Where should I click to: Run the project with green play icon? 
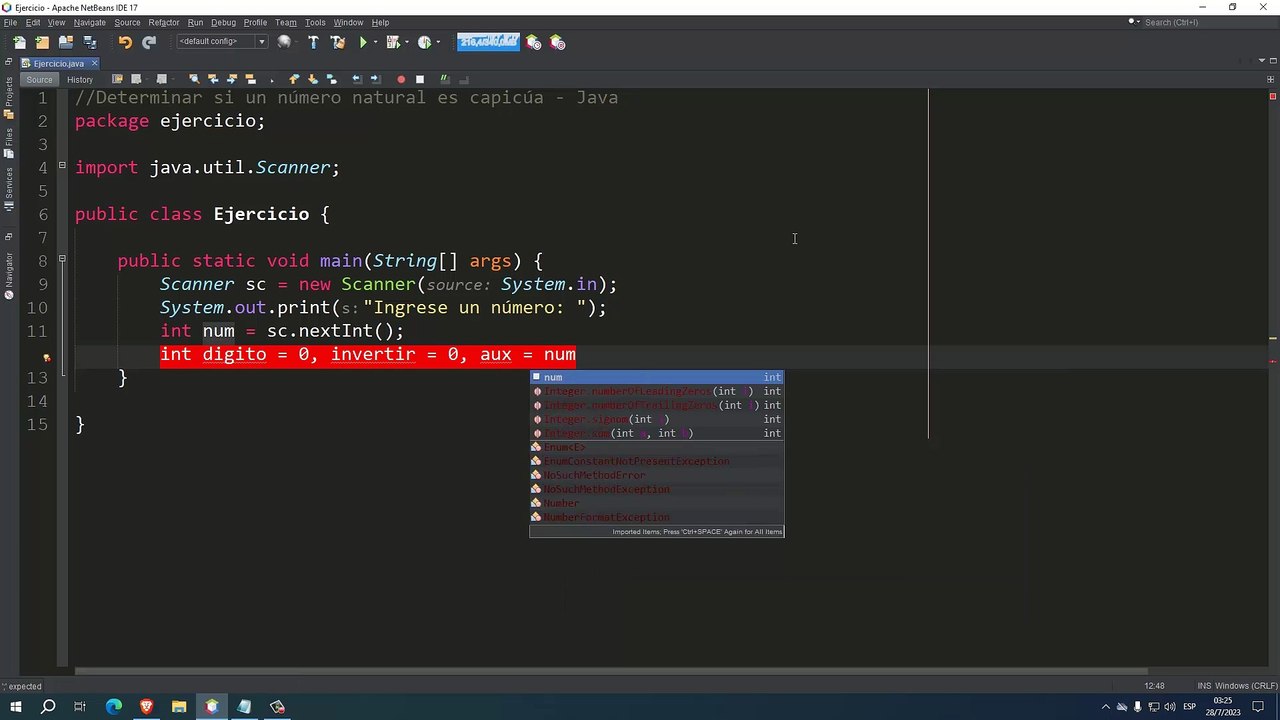[363, 42]
